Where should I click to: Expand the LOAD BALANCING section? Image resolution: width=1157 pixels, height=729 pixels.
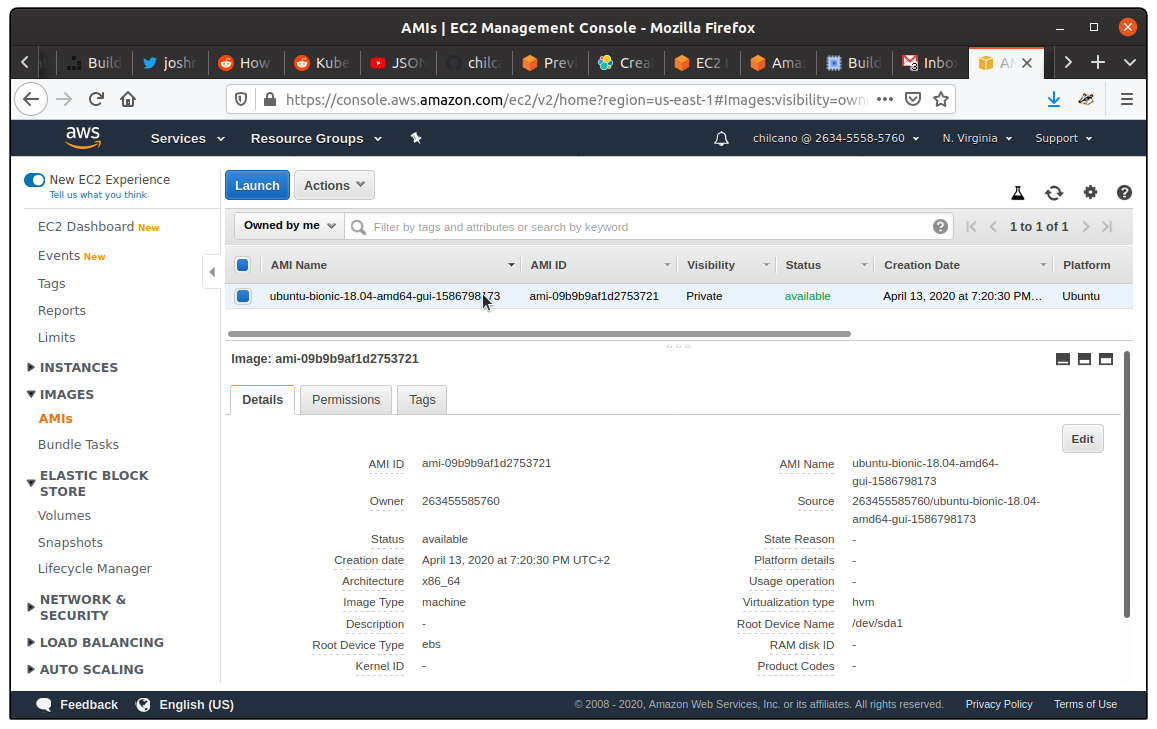(x=95, y=643)
